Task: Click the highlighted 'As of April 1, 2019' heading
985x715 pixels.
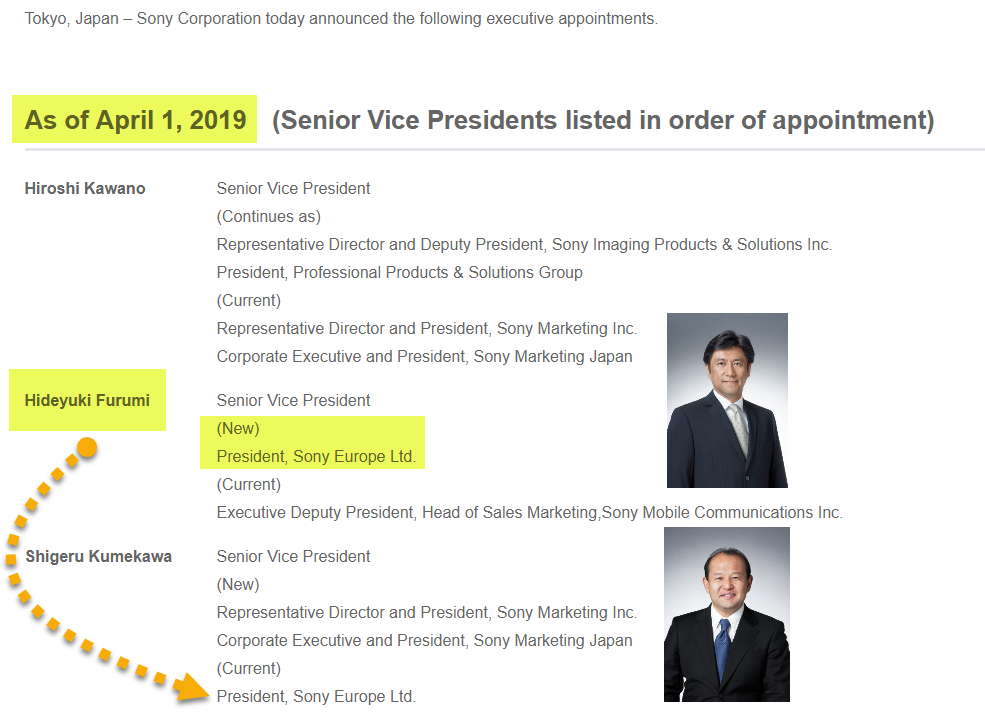Action: (x=135, y=120)
